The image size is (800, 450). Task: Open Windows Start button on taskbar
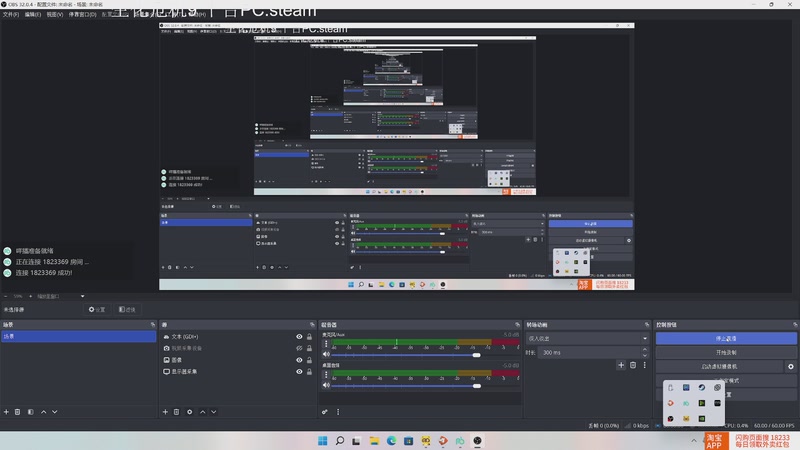pos(322,441)
